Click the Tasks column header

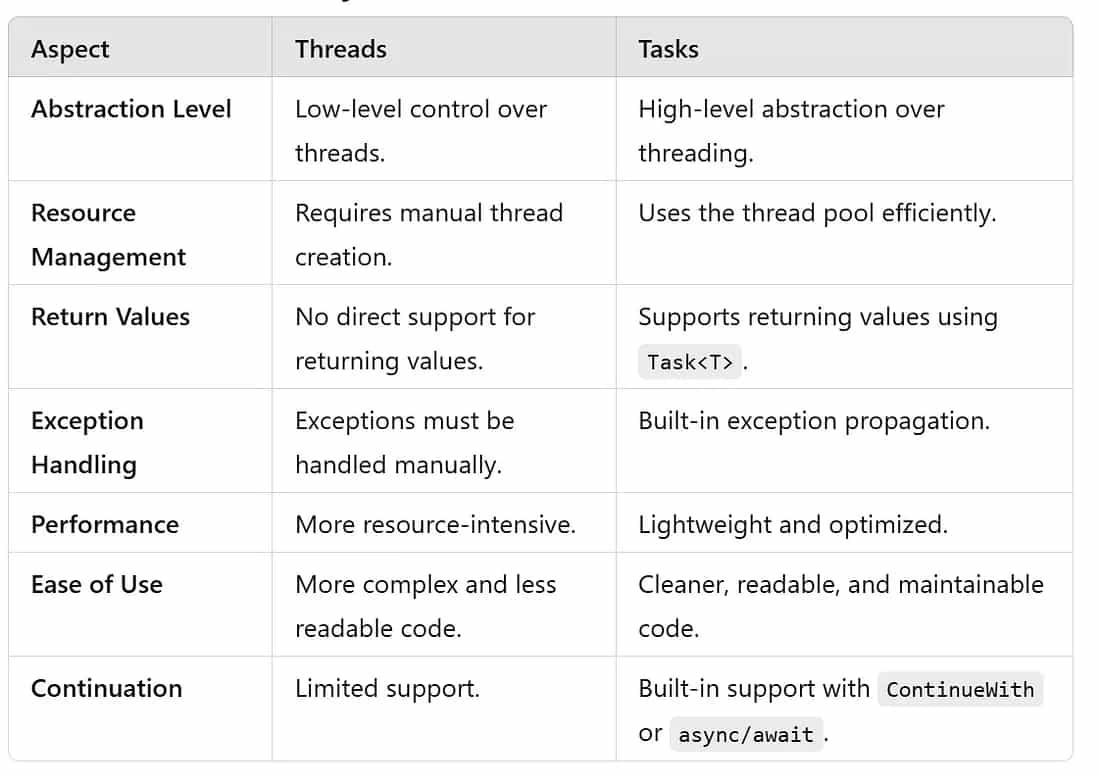coord(668,49)
